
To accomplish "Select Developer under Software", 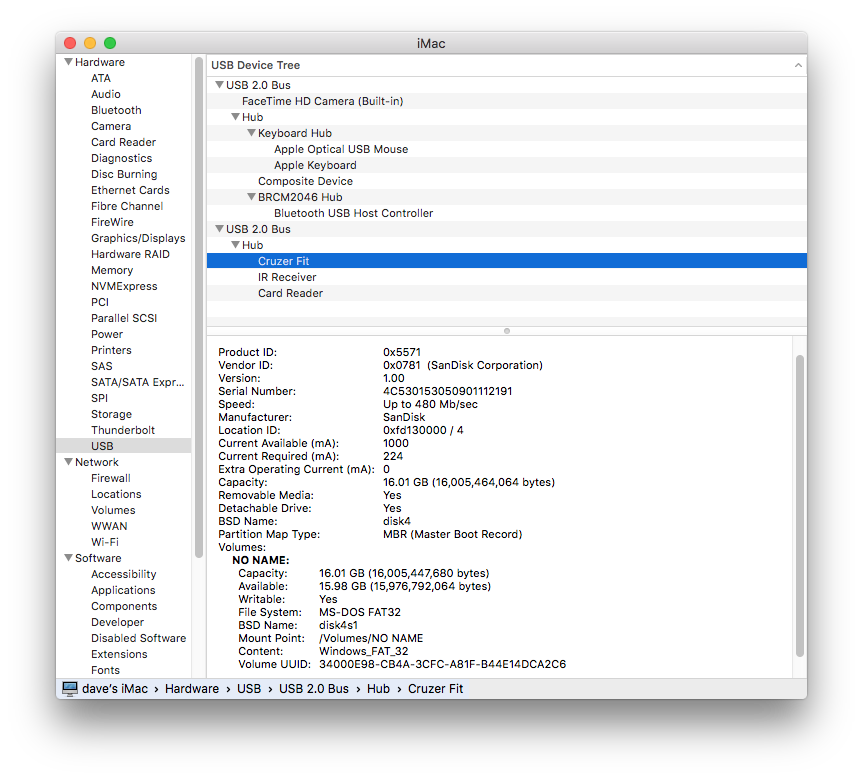I will point(117,622).
